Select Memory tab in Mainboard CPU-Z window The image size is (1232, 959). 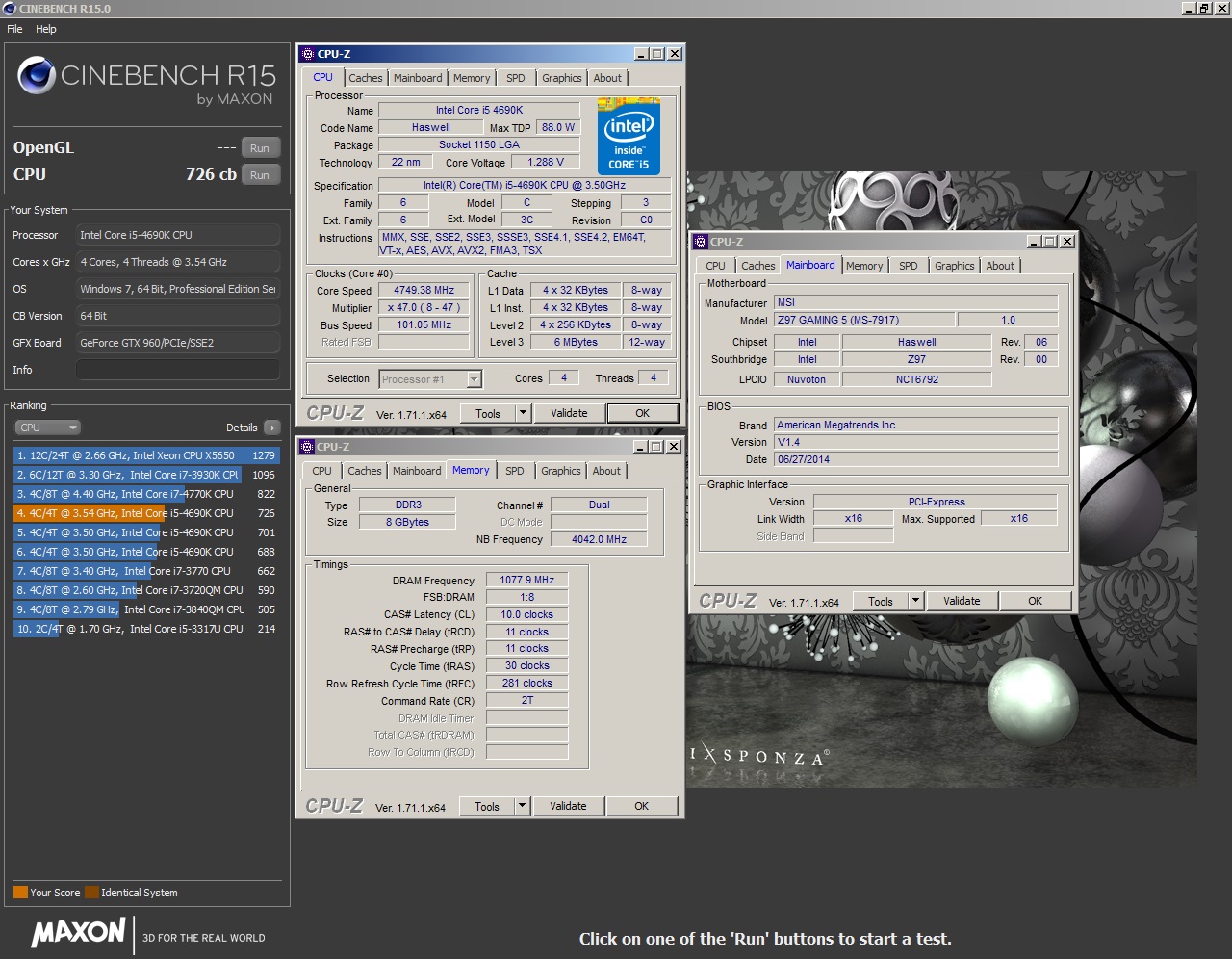point(864,266)
